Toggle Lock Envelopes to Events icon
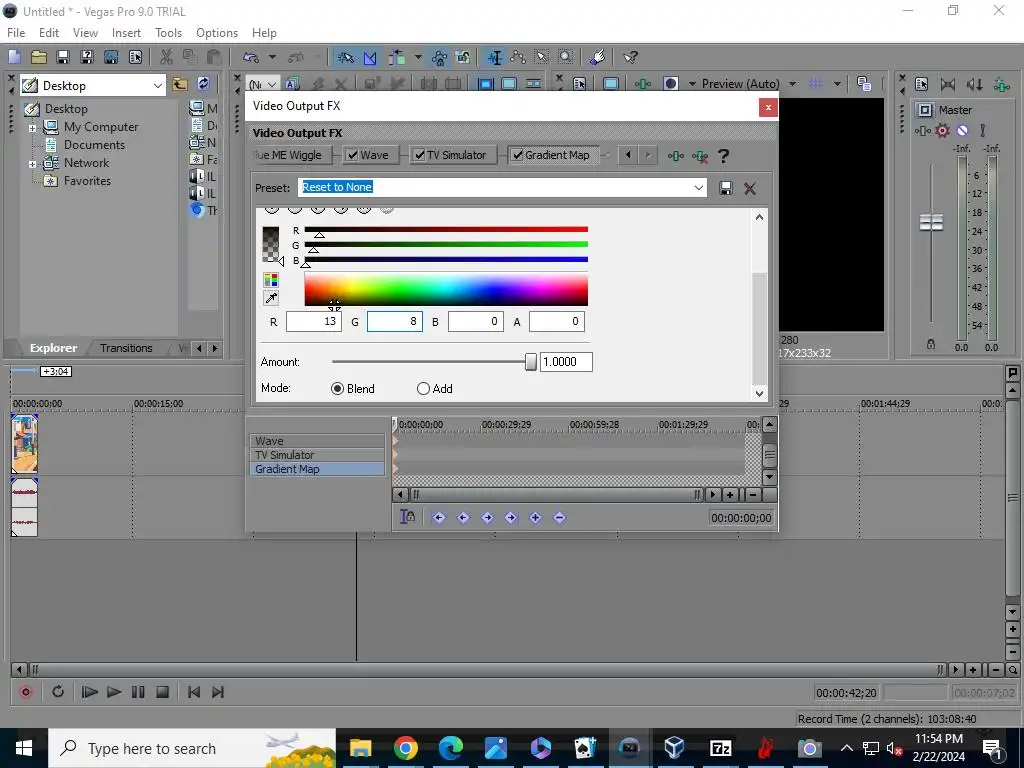The image size is (1024, 768). (462, 57)
